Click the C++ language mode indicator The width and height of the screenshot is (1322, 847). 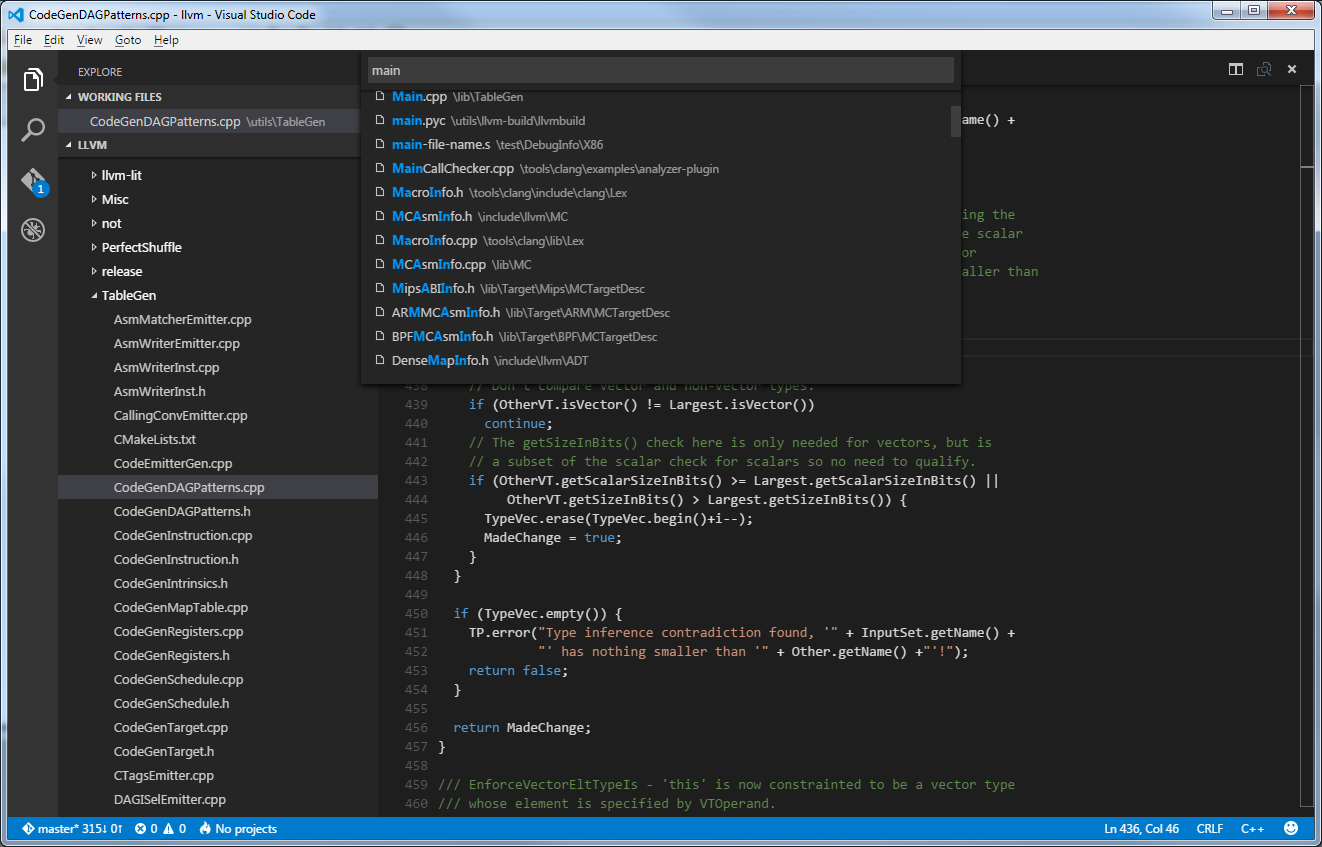coord(1253,828)
